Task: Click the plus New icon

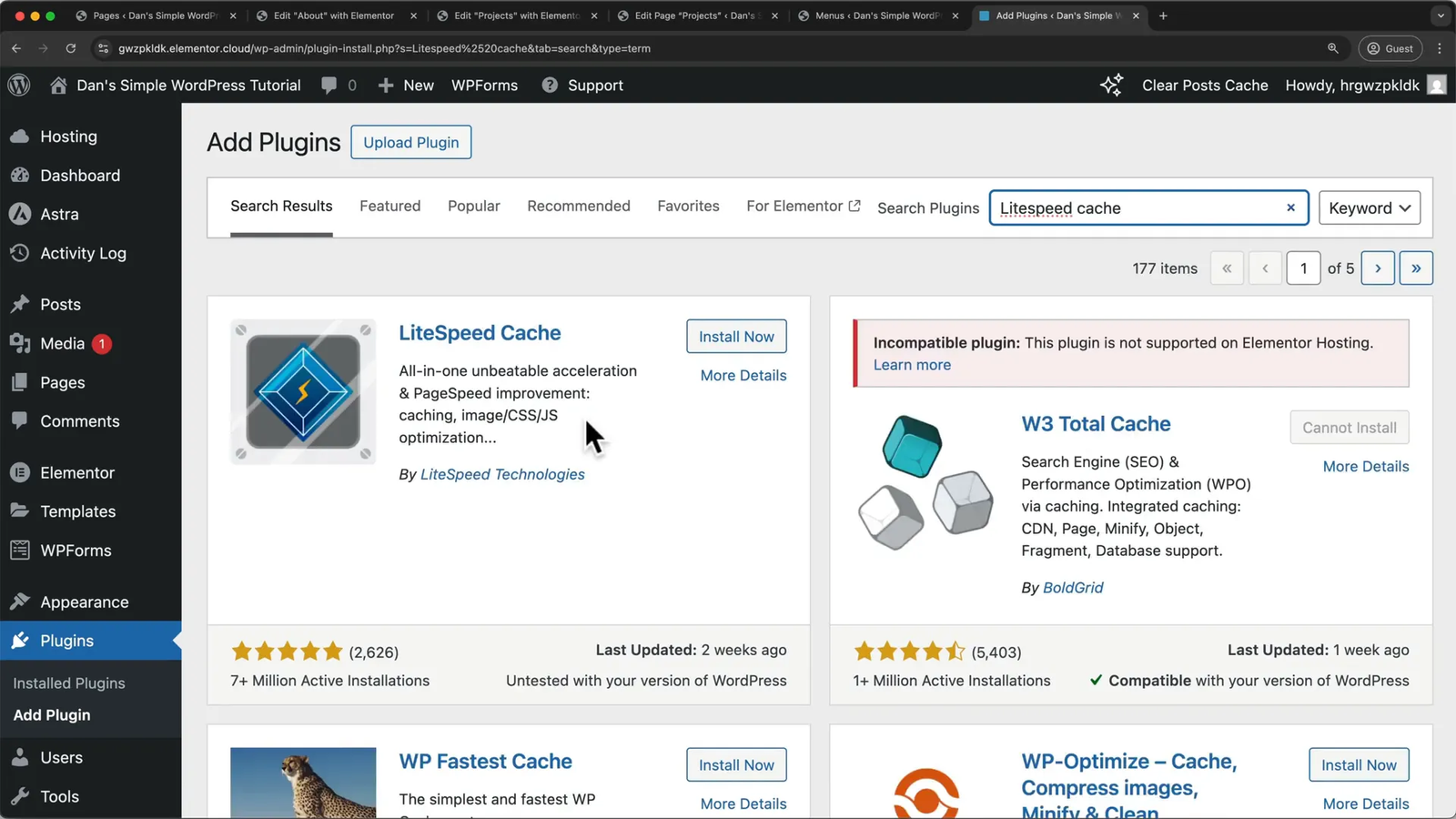Action: (x=386, y=85)
